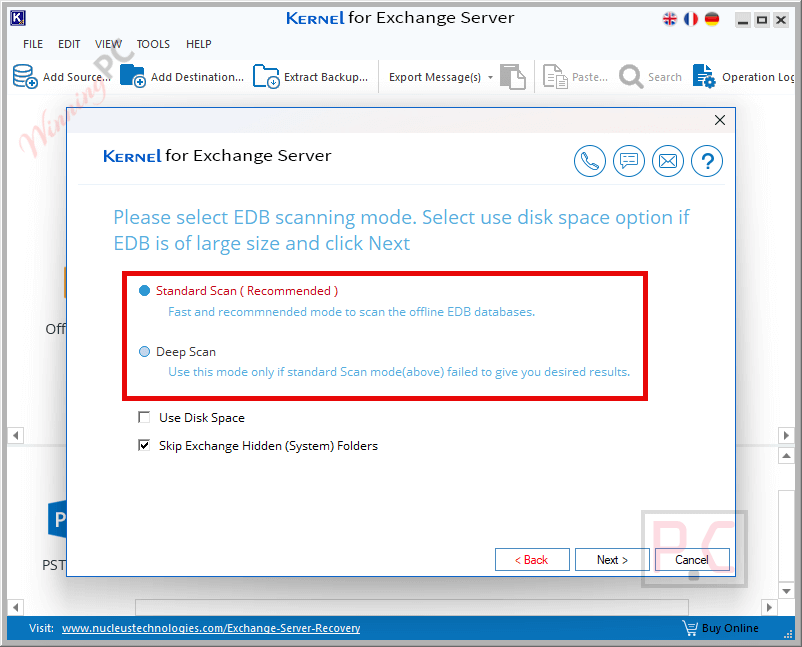Switch language to French flag
The image size is (802, 647).
(x=691, y=19)
